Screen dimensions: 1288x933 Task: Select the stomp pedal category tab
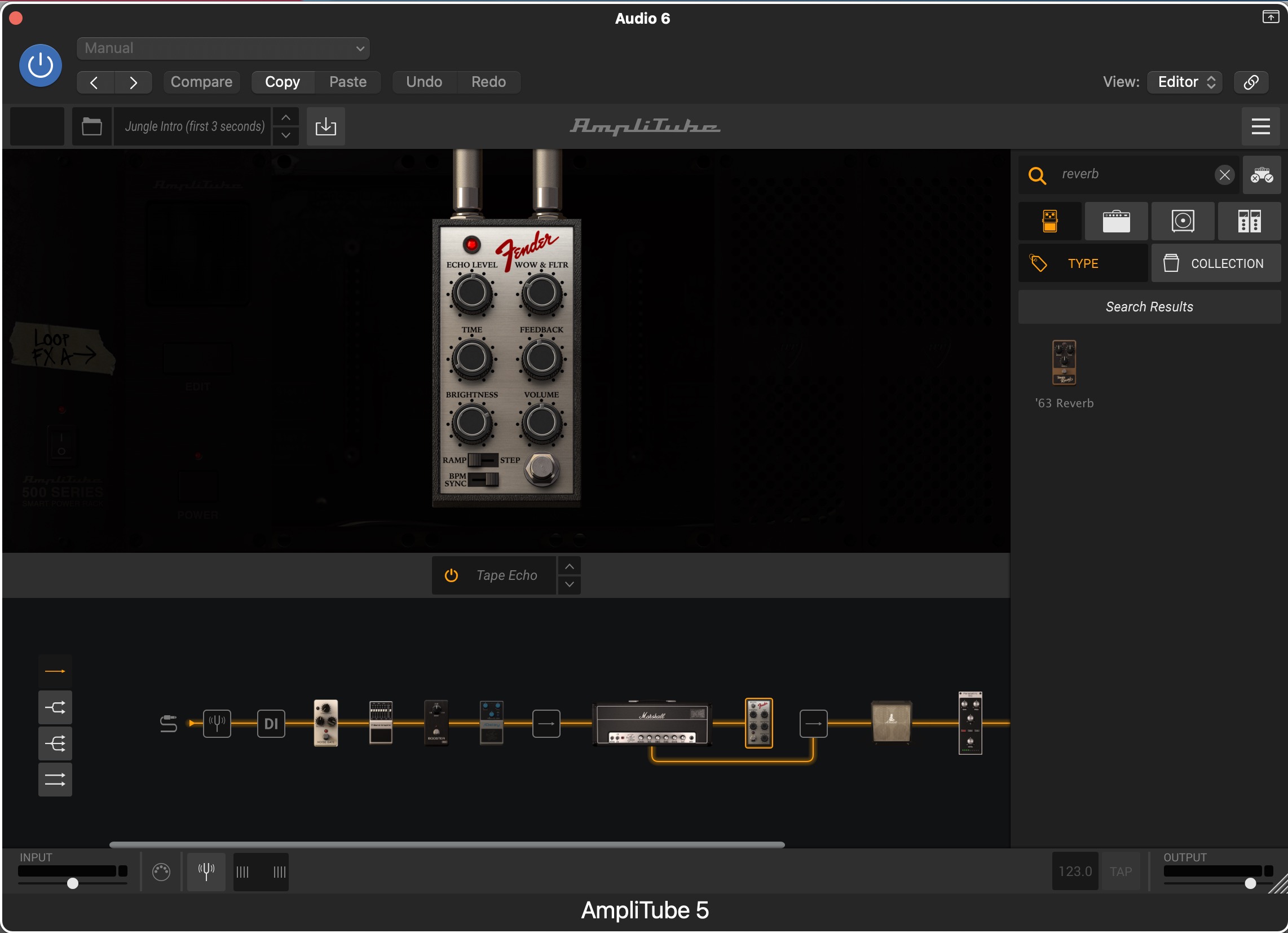click(x=1049, y=221)
